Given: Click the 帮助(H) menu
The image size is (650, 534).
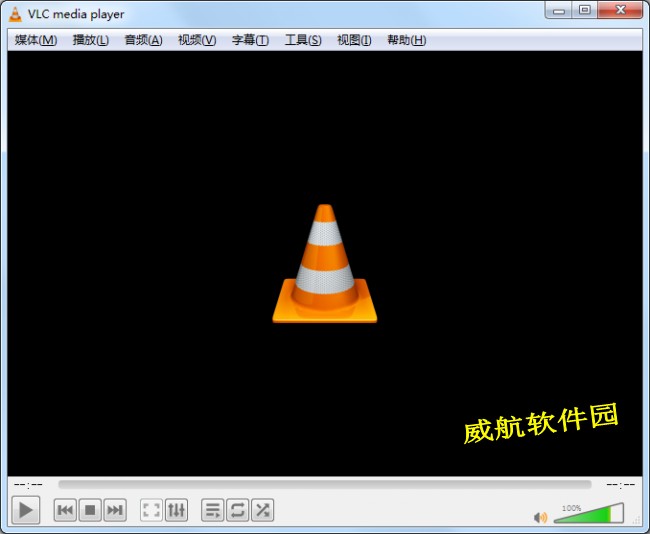Looking at the screenshot, I should [406, 40].
